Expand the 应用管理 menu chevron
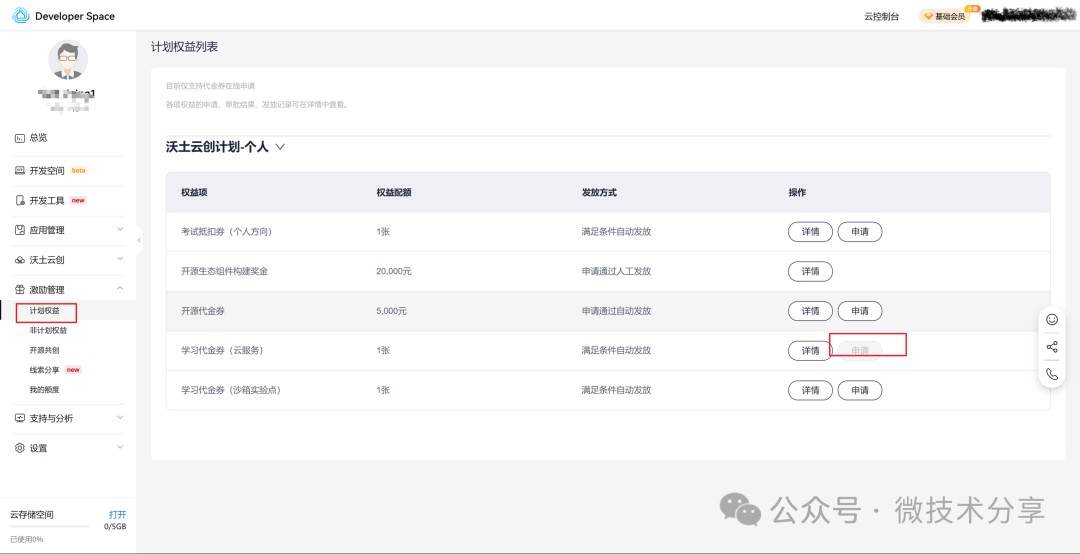Viewport: 1080px width, 554px height. pyautogui.click(x=120, y=229)
